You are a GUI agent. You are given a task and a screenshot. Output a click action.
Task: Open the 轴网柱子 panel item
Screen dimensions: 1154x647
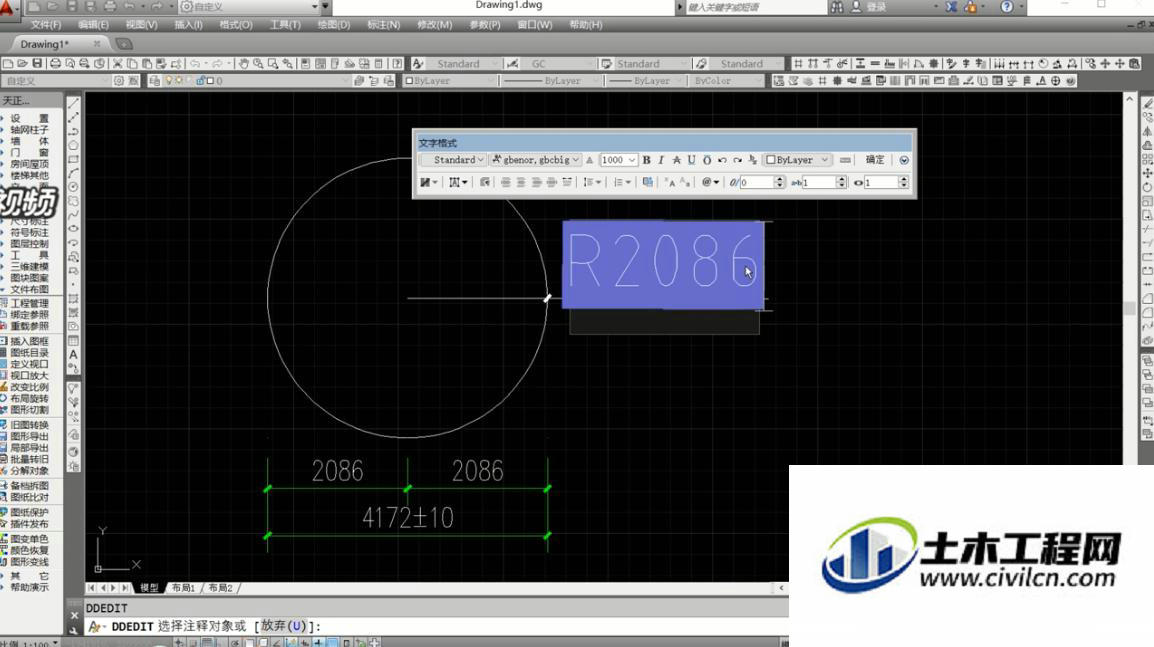29,130
